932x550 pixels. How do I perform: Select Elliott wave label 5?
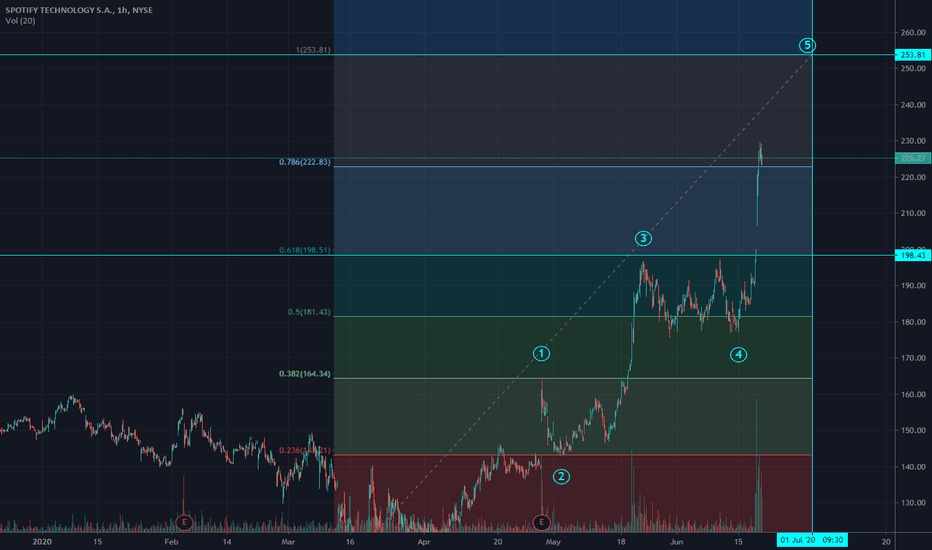pyautogui.click(x=807, y=45)
